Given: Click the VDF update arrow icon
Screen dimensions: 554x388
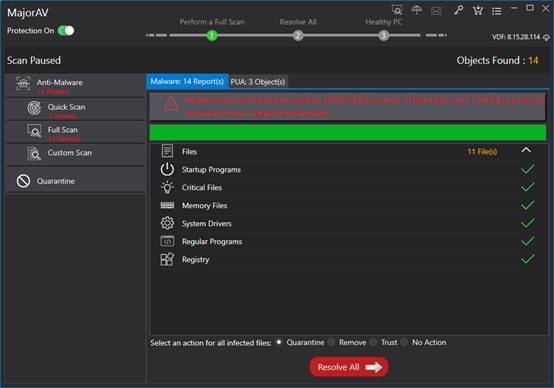Looking at the screenshot, I should click(546, 37).
